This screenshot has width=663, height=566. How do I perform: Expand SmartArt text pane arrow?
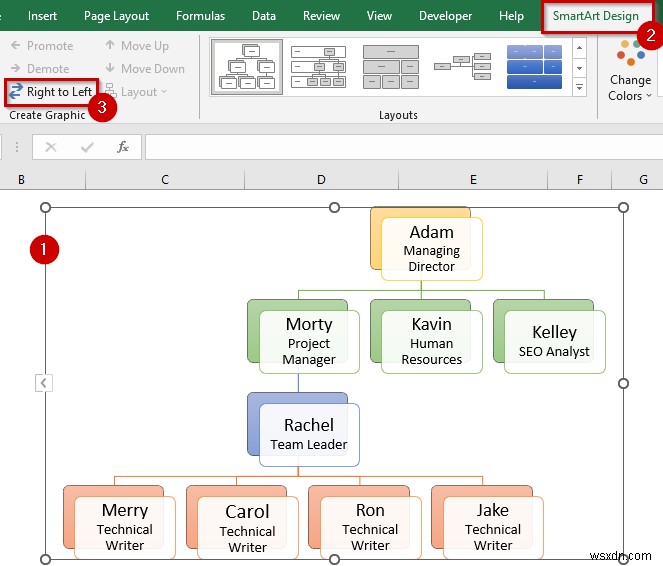click(x=44, y=383)
